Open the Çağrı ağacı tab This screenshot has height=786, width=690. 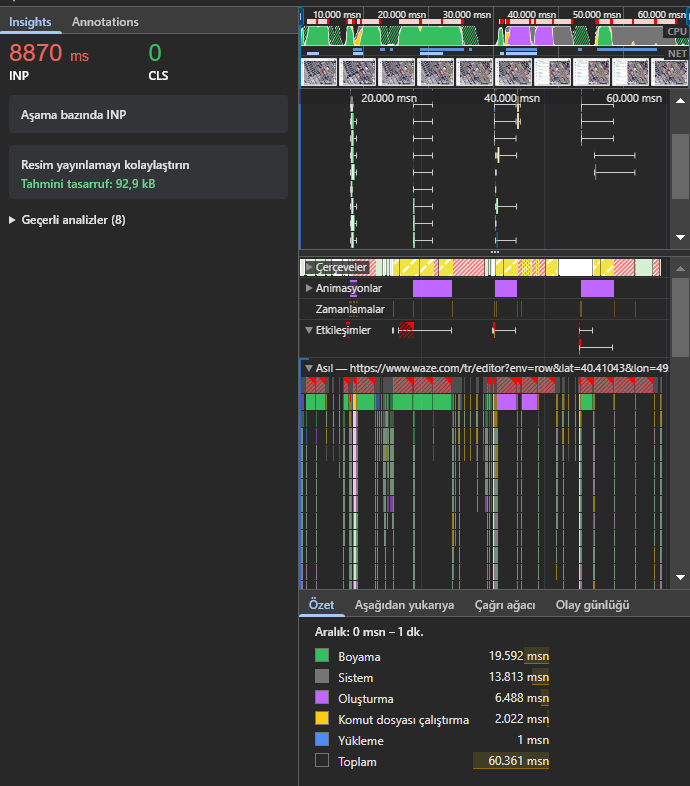pyautogui.click(x=505, y=605)
